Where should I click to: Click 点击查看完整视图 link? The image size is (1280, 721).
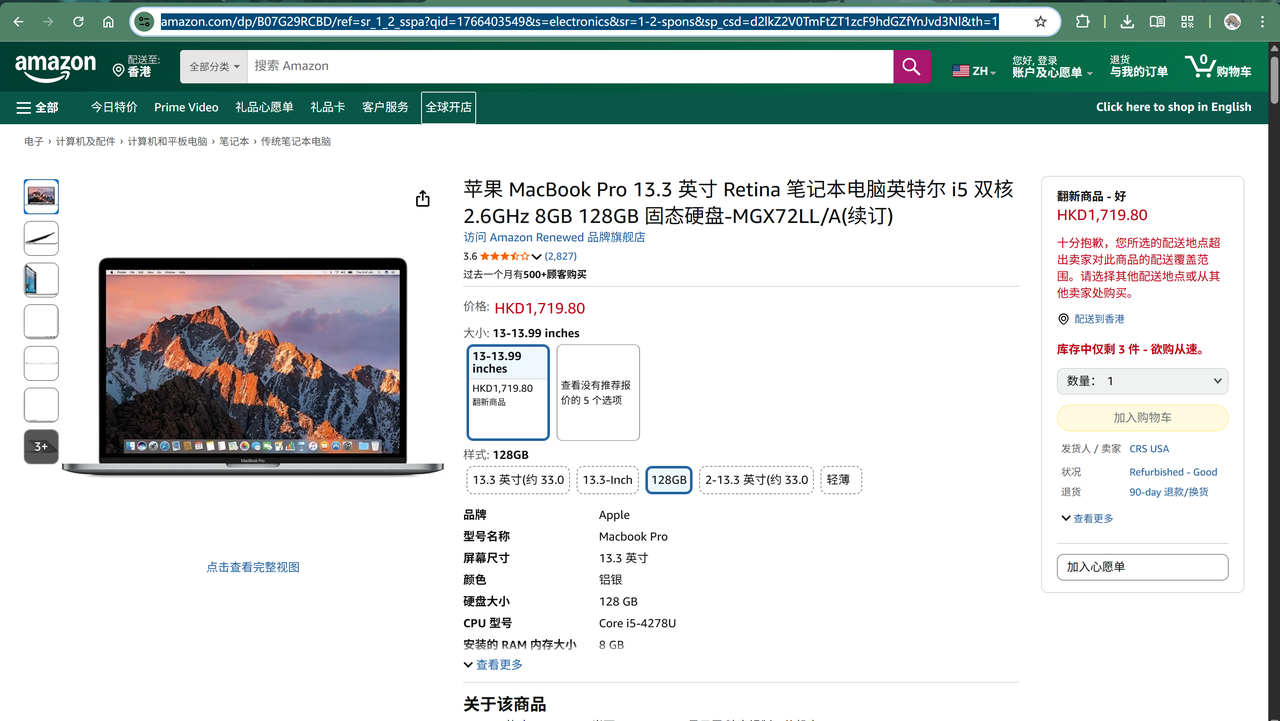tap(253, 567)
